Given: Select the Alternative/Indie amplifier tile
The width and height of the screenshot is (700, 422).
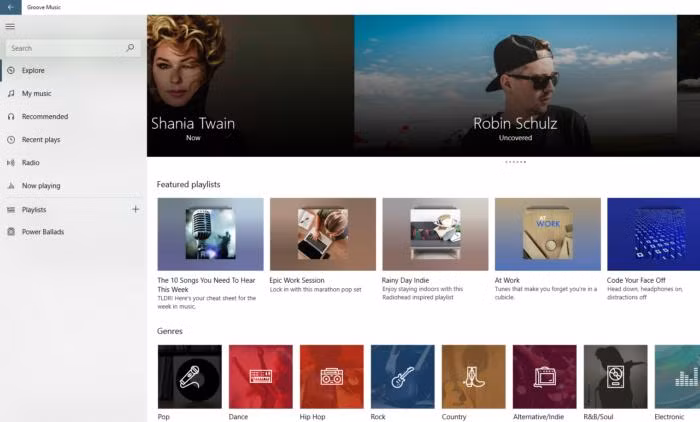Looking at the screenshot, I should [x=545, y=376].
